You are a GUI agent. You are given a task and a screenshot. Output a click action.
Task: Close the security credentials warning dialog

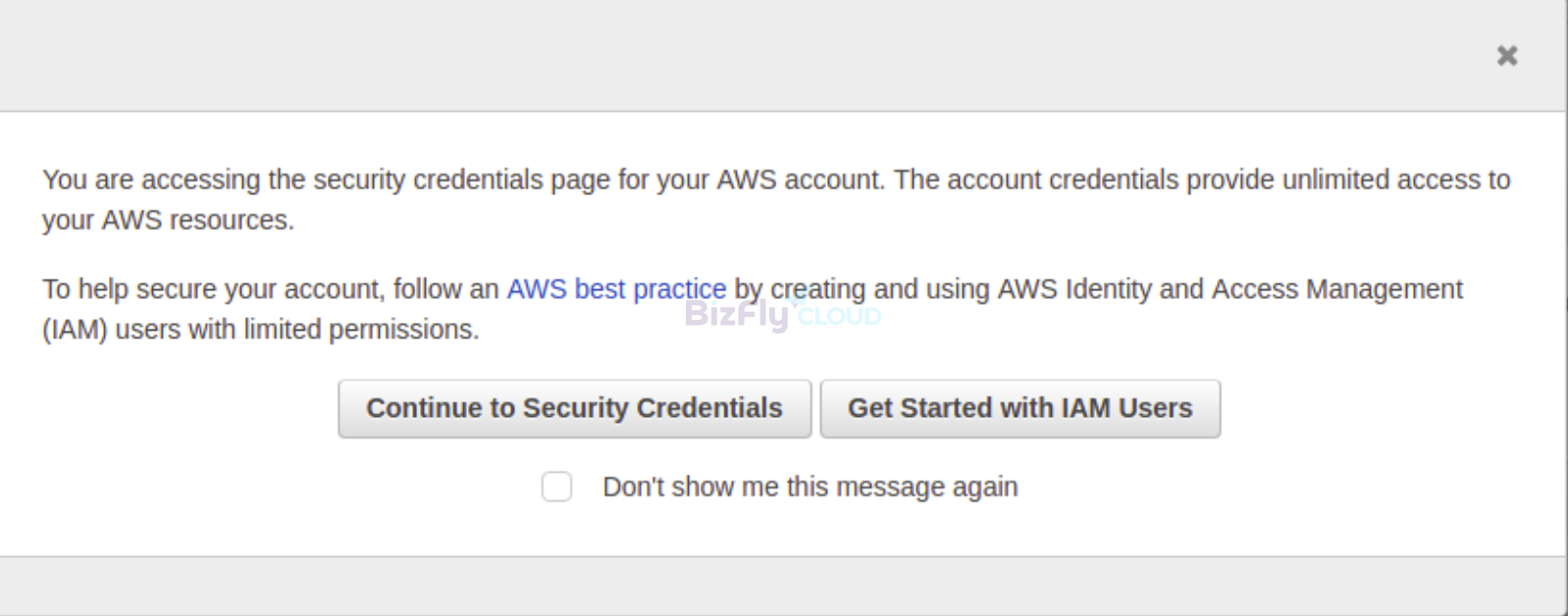(x=1506, y=56)
